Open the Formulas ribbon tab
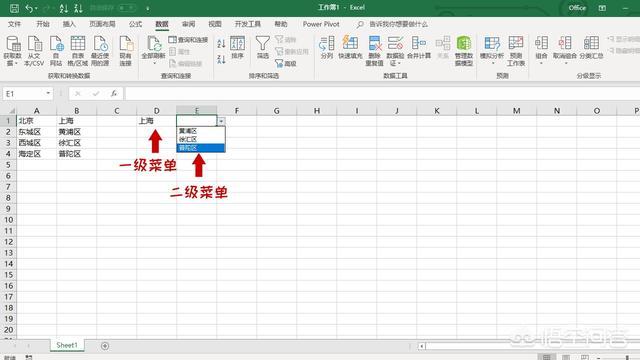640x360 pixels. 136,24
